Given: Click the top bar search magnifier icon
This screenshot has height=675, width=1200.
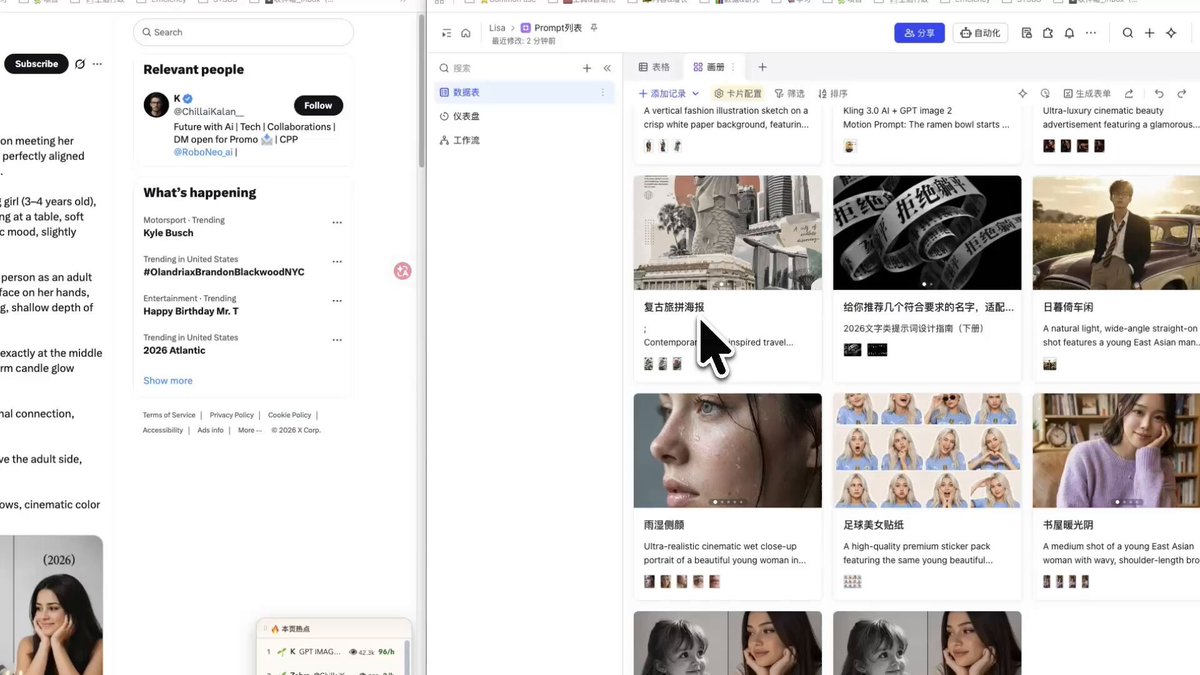Looking at the screenshot, I should click(x=1128, y=33).
